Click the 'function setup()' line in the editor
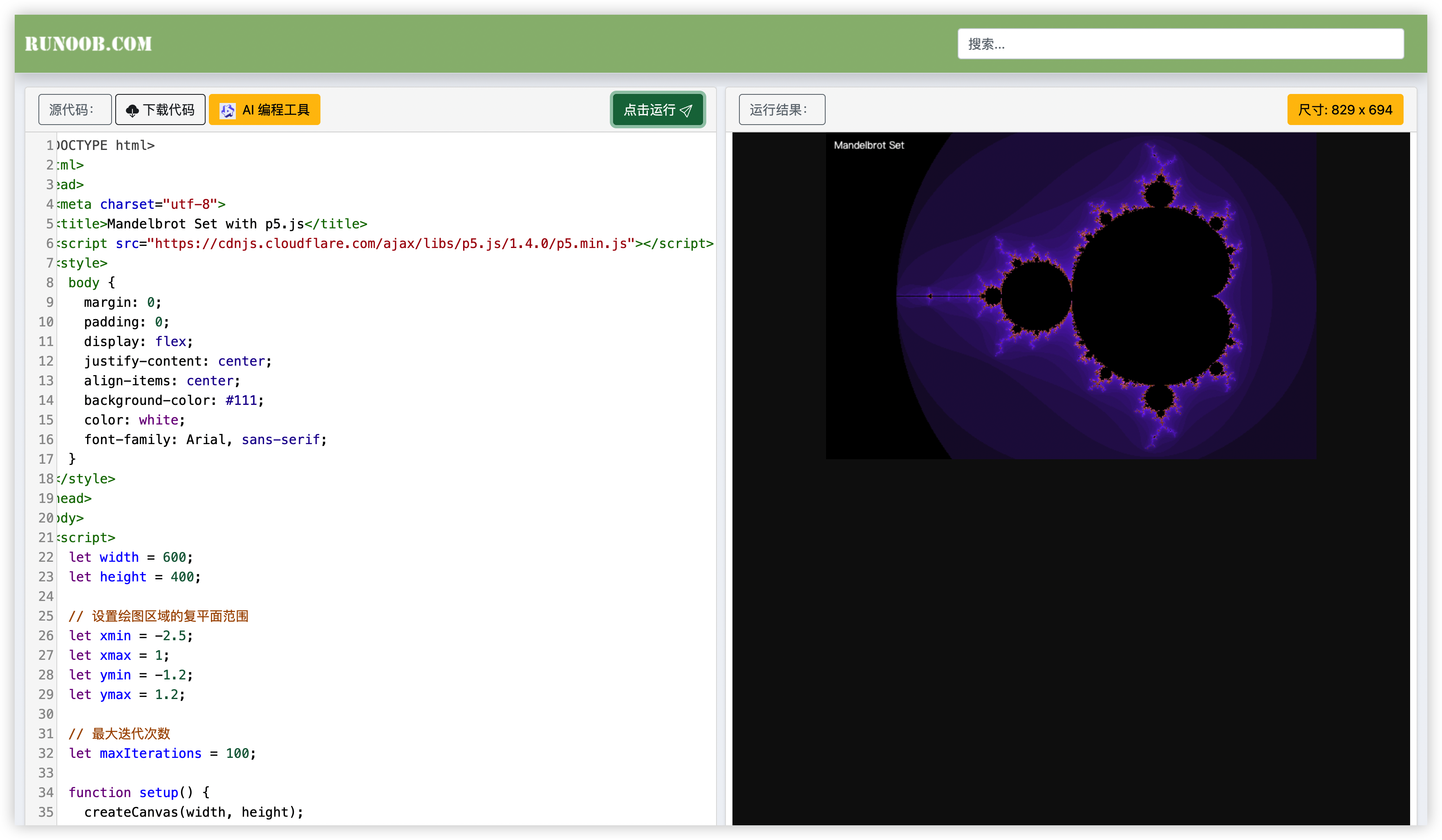 [x=139, y=793]
